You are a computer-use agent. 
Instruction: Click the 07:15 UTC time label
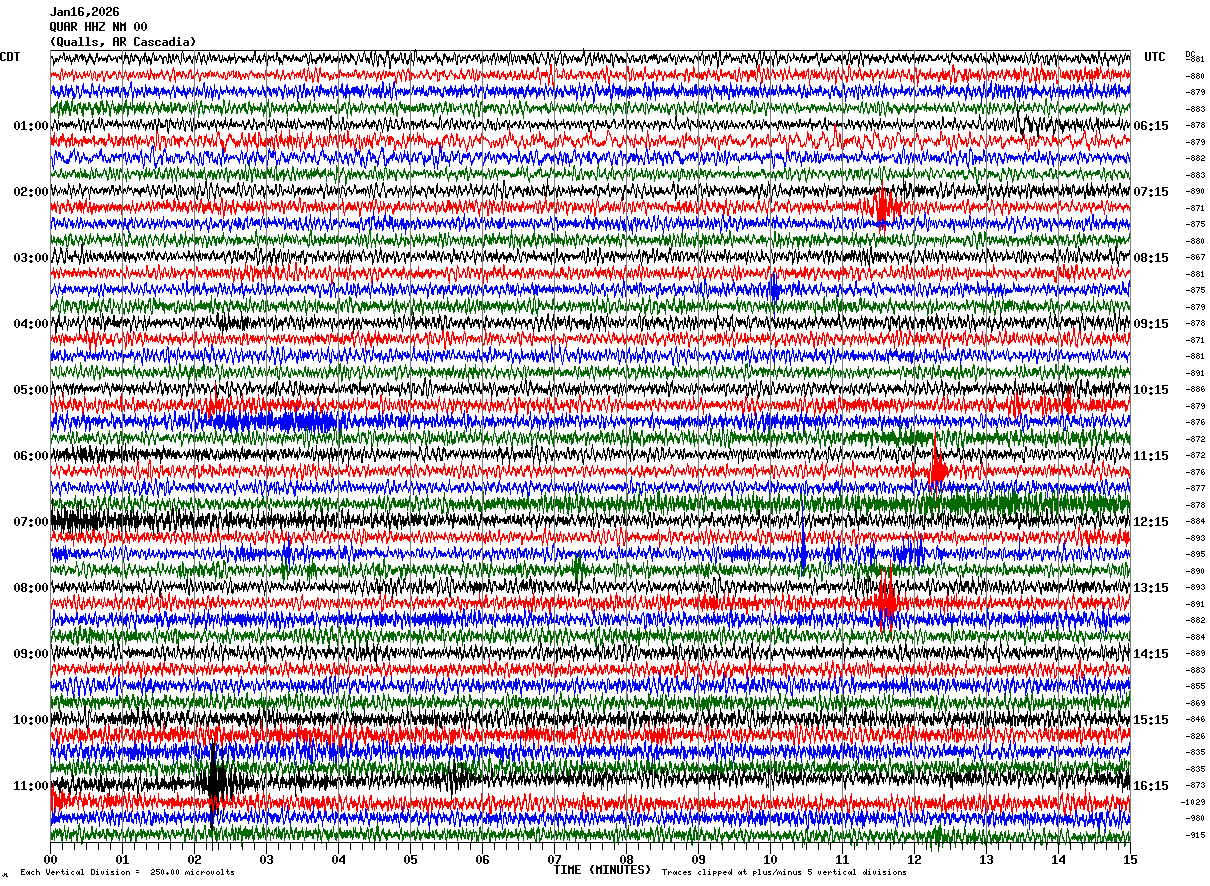[1152, 192]
